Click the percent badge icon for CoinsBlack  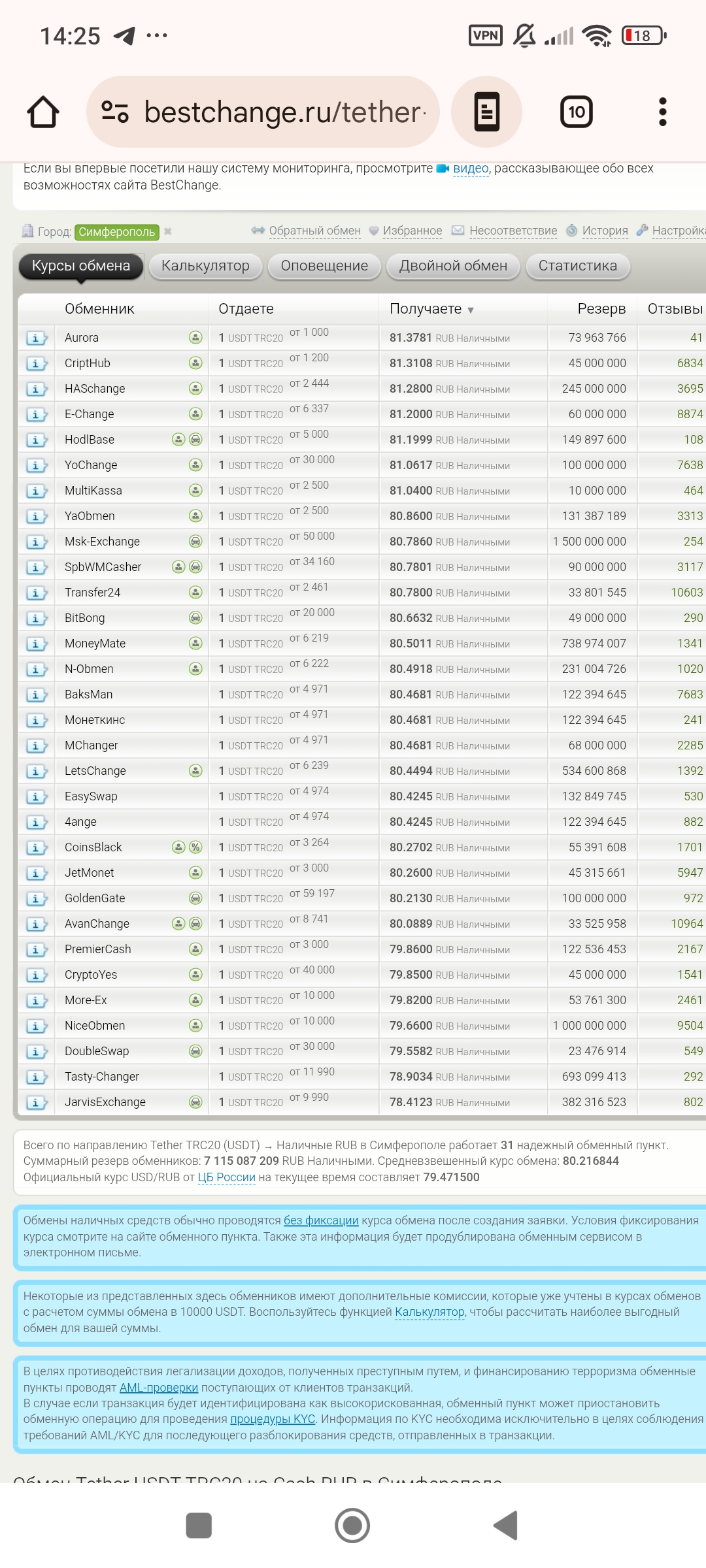(195, 847)
